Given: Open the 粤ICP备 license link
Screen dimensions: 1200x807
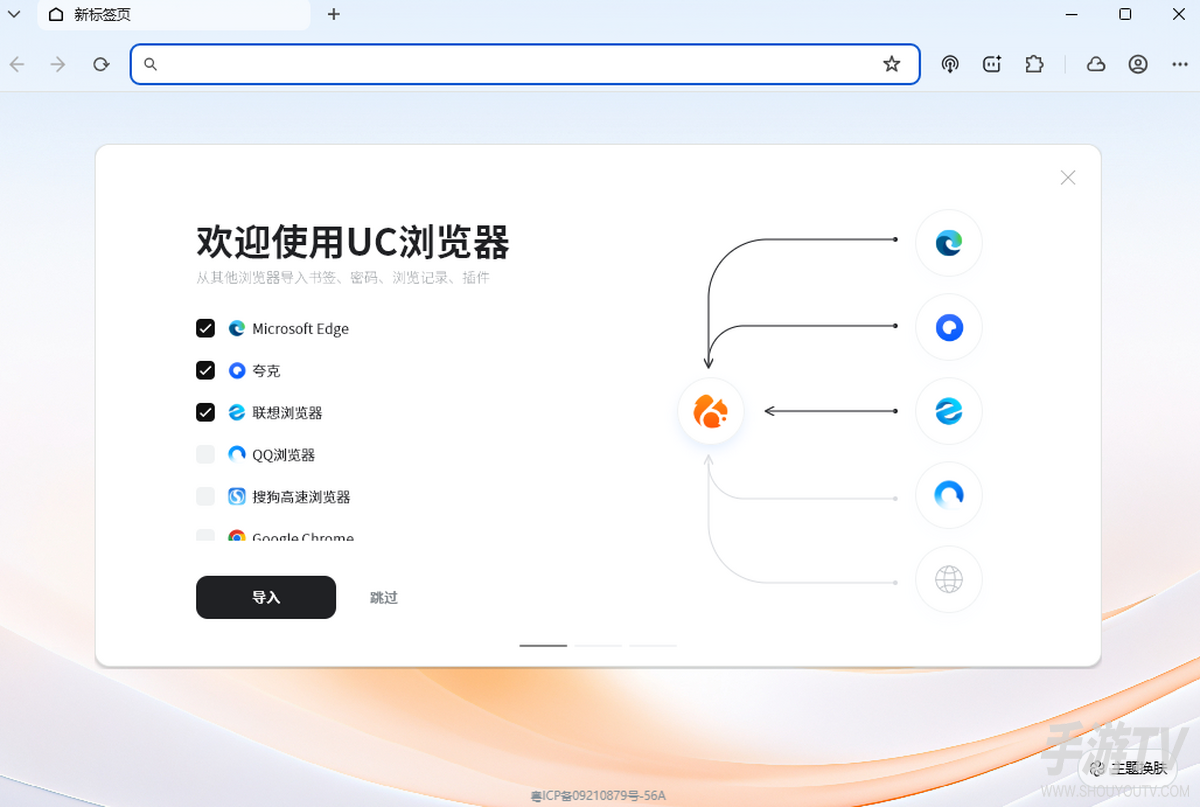Looking at the screenshot, I should 598,796.
